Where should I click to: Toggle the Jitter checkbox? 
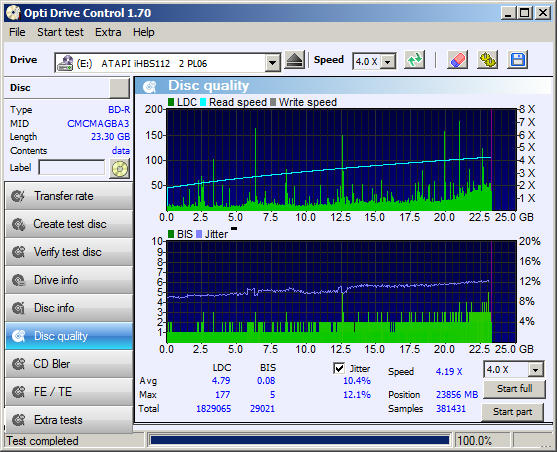(x=339, y=368)
